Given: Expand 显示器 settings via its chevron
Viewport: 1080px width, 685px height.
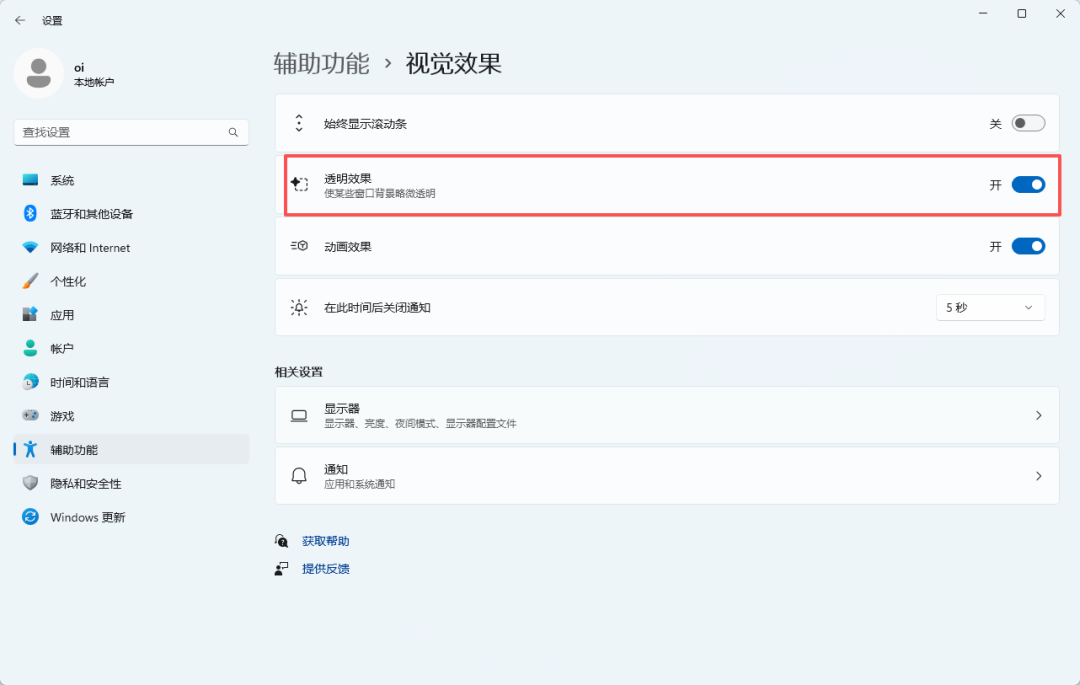Looking at the screenshot, I should (1039, 415).
